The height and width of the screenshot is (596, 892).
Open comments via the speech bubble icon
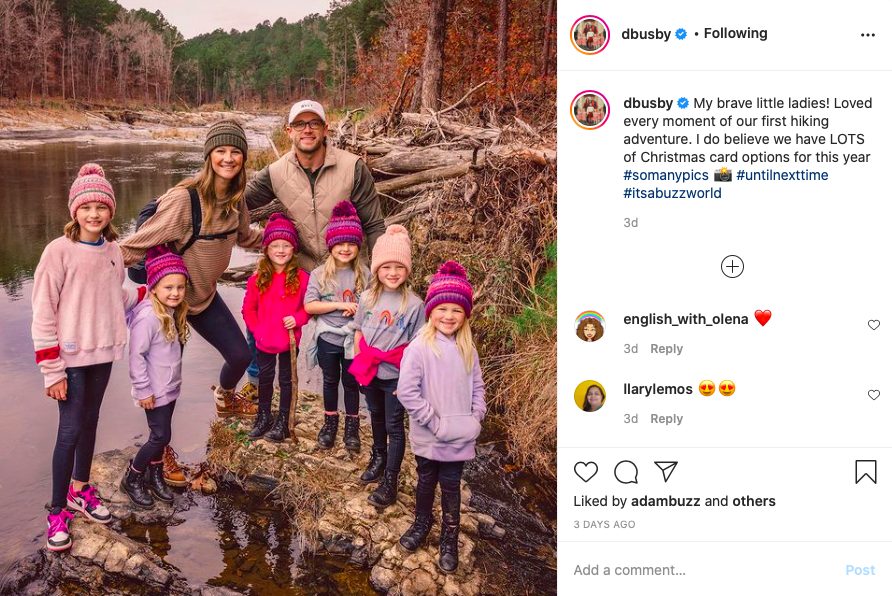[626, 472]
